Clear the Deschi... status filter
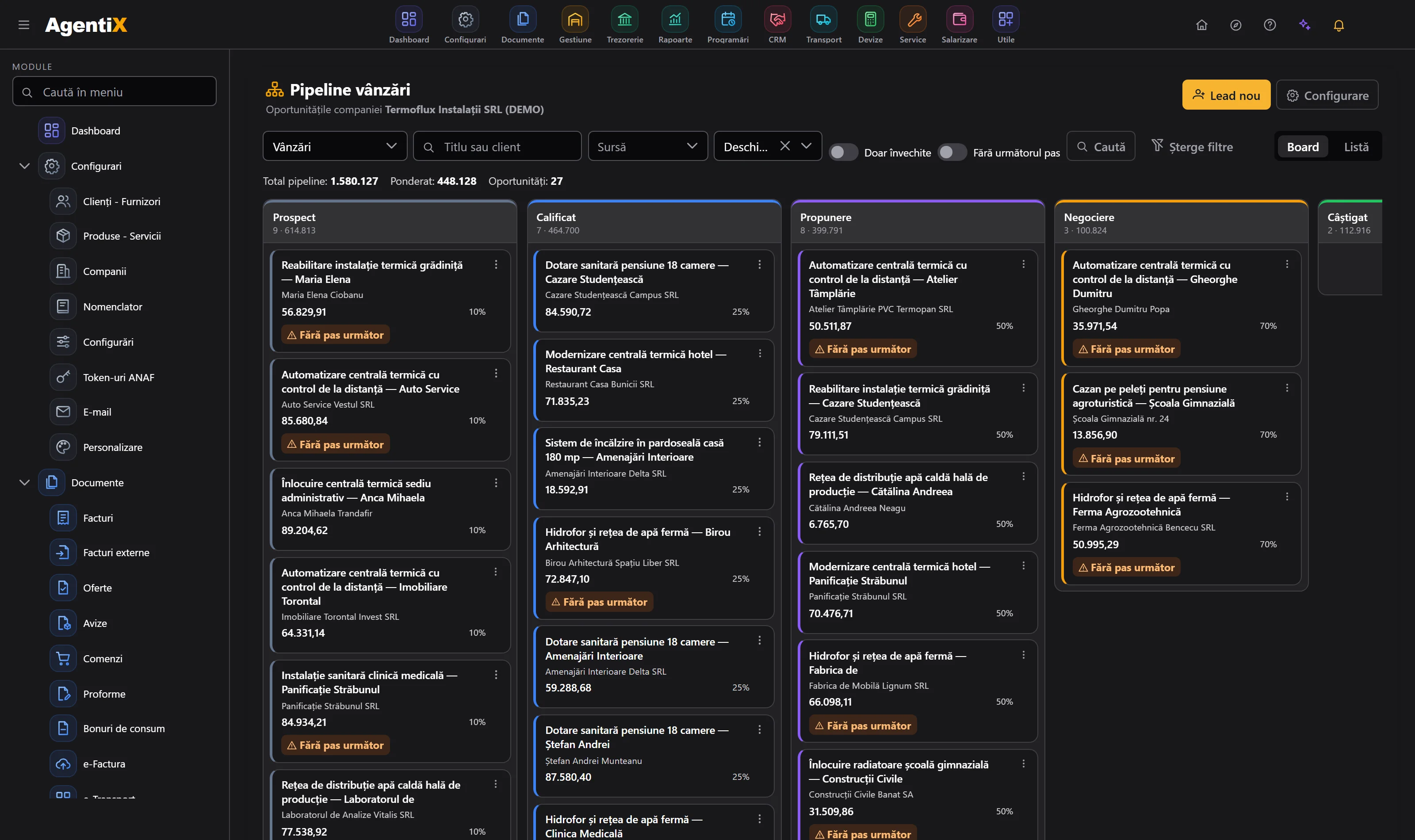The width and height of the screenshot is (1415, 840). [x=784, y=146]
